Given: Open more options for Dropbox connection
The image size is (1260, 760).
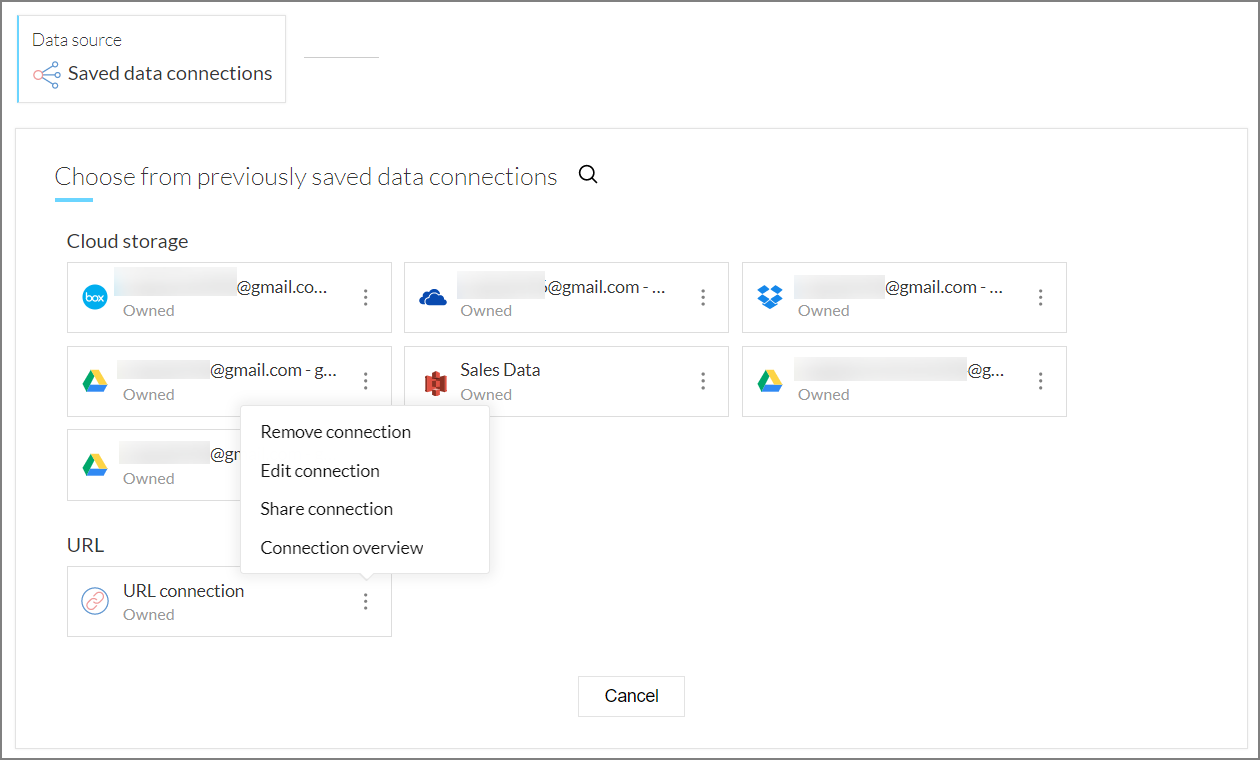Looking at the screenshot, I should 1041,297.
